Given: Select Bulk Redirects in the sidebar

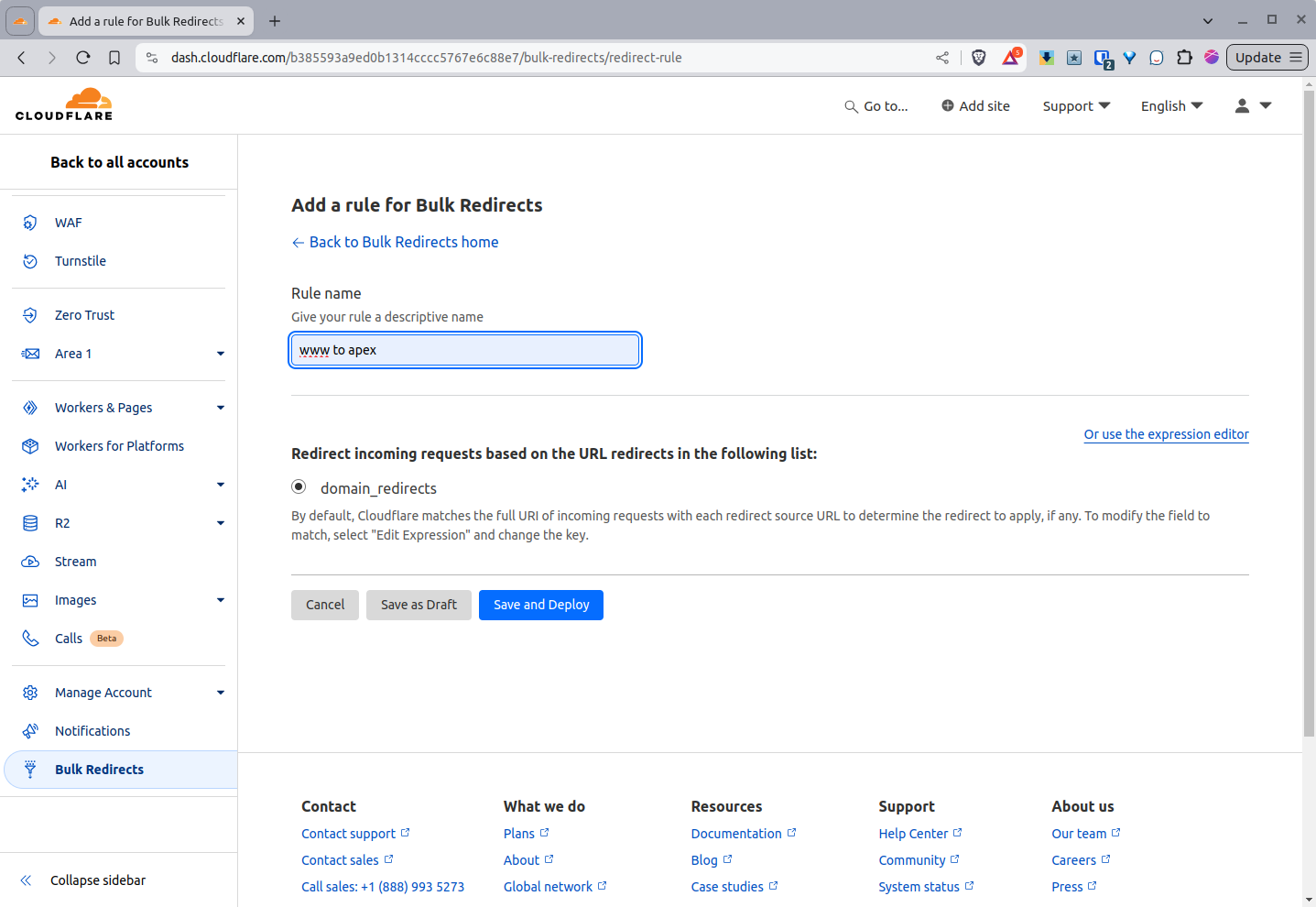Looking at the screenshot, I should click(101, 769).
